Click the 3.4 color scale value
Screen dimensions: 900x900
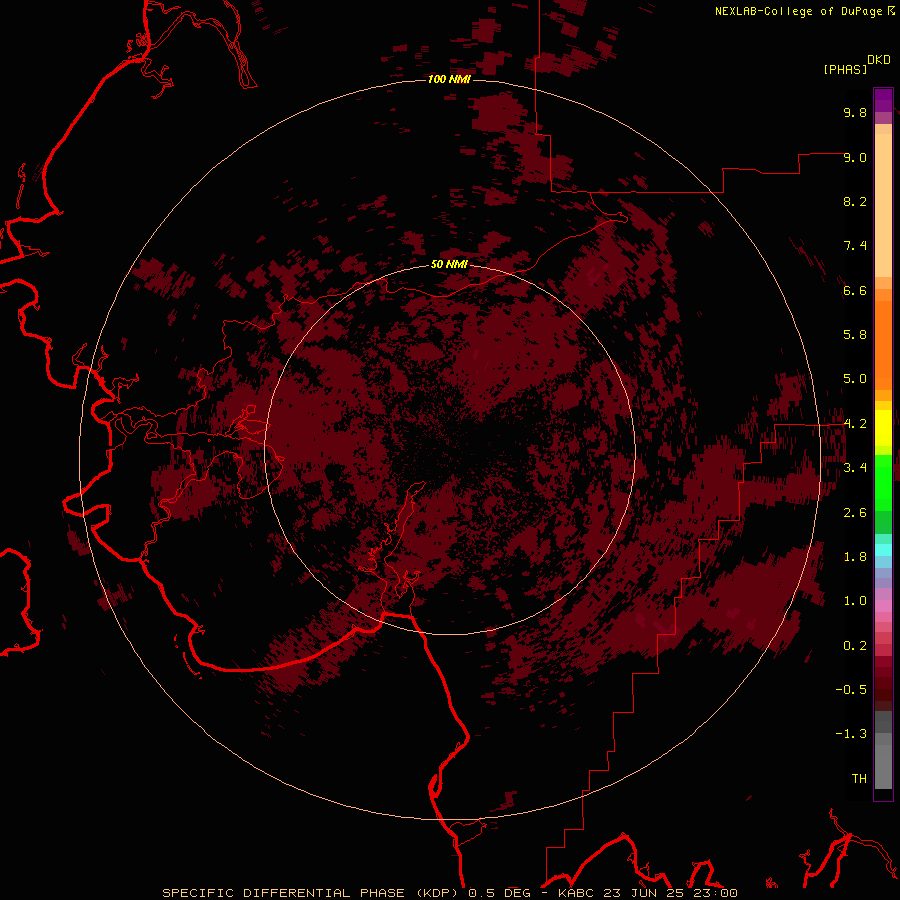click(x=855, y=468)
